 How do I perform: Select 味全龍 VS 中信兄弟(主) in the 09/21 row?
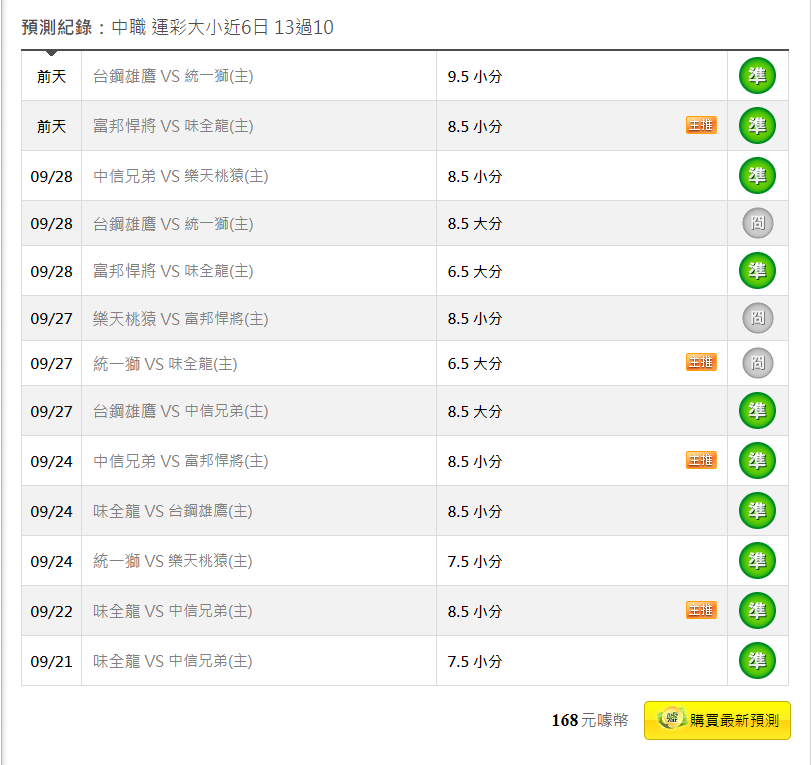pos(172,661)
